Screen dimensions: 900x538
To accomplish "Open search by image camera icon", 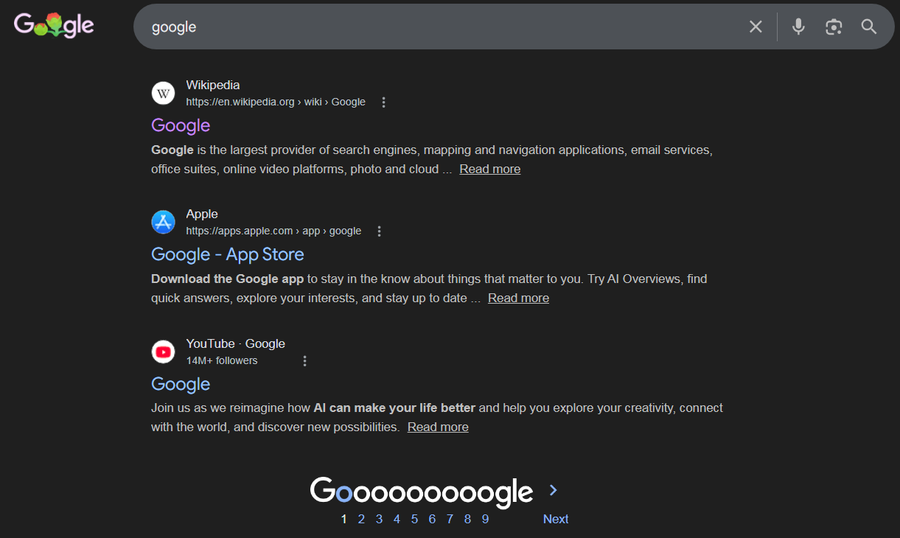I will tap(834, 27).
